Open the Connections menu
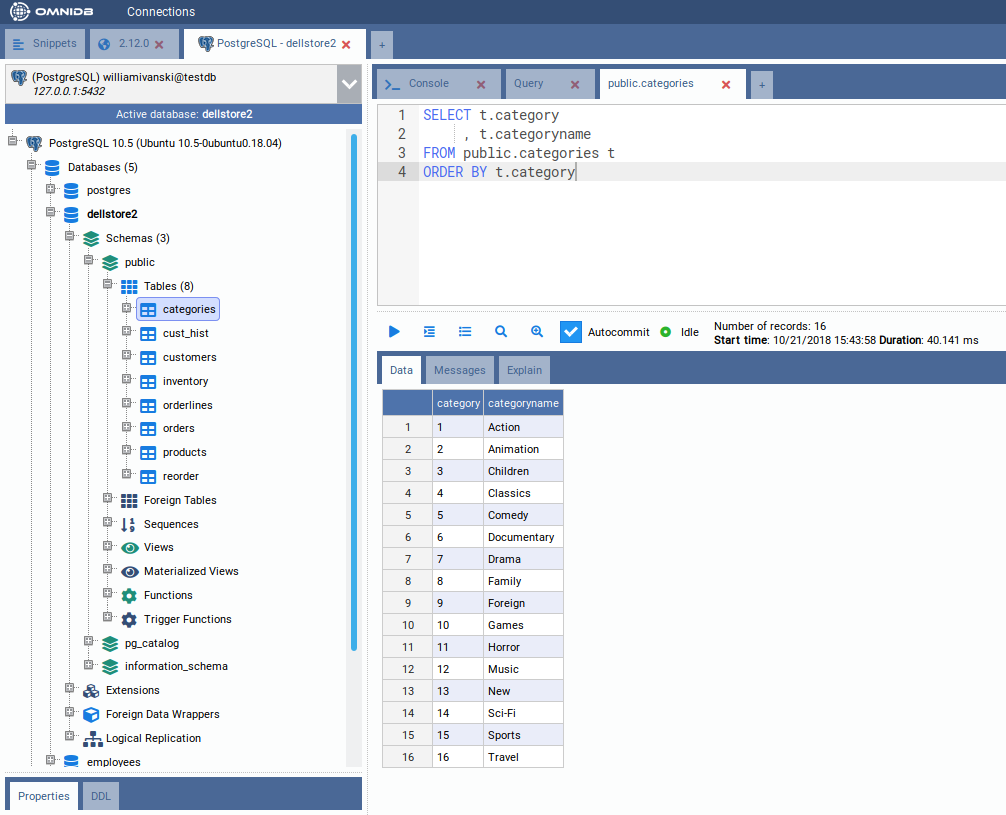The image size is (1006, 815). pyautogui.click(x=161, y=12)
